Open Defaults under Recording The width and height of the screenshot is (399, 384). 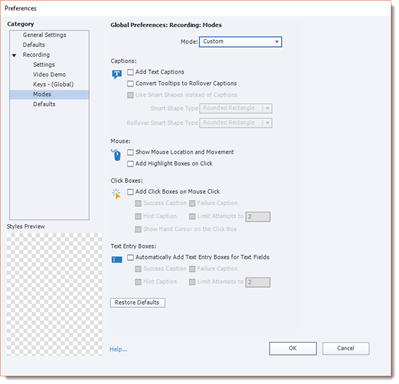[44, 104]
